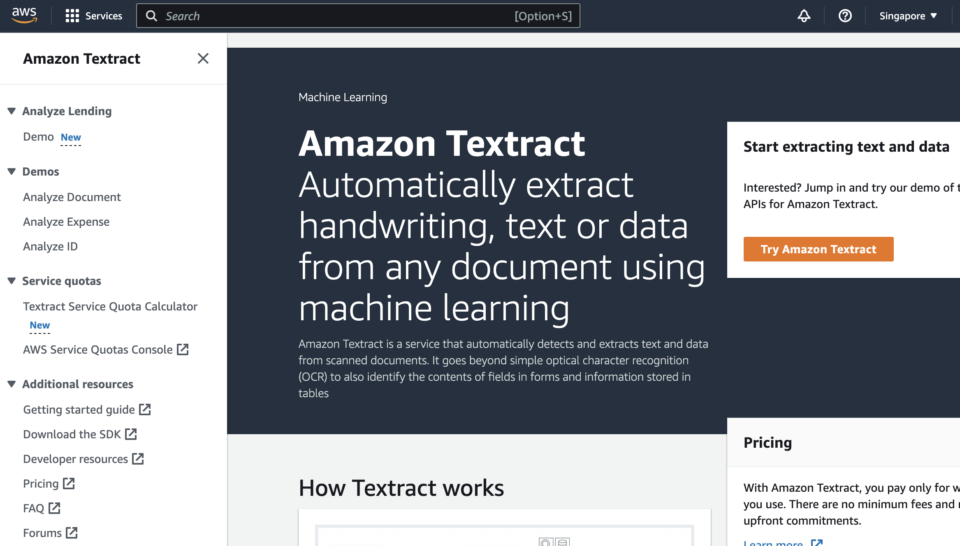Viewport: 960px width, 546px height.
Task: Open the Services grid menu
Action: pyautogui.click(x=93, y=16)
